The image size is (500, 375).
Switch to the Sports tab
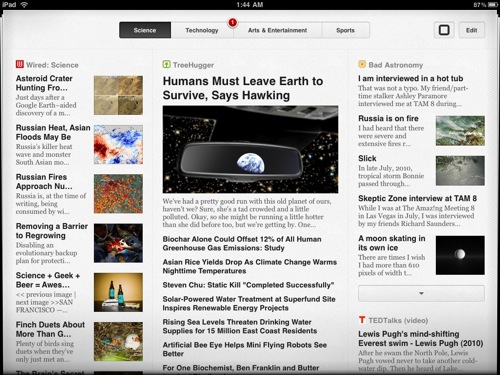pos(345,30)
